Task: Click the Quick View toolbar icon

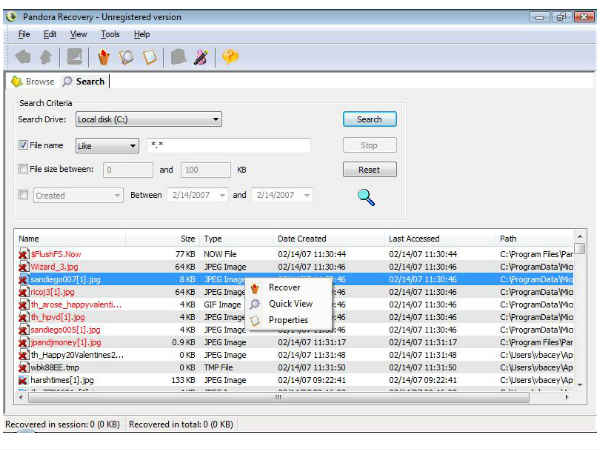Action: pos(126,57)
